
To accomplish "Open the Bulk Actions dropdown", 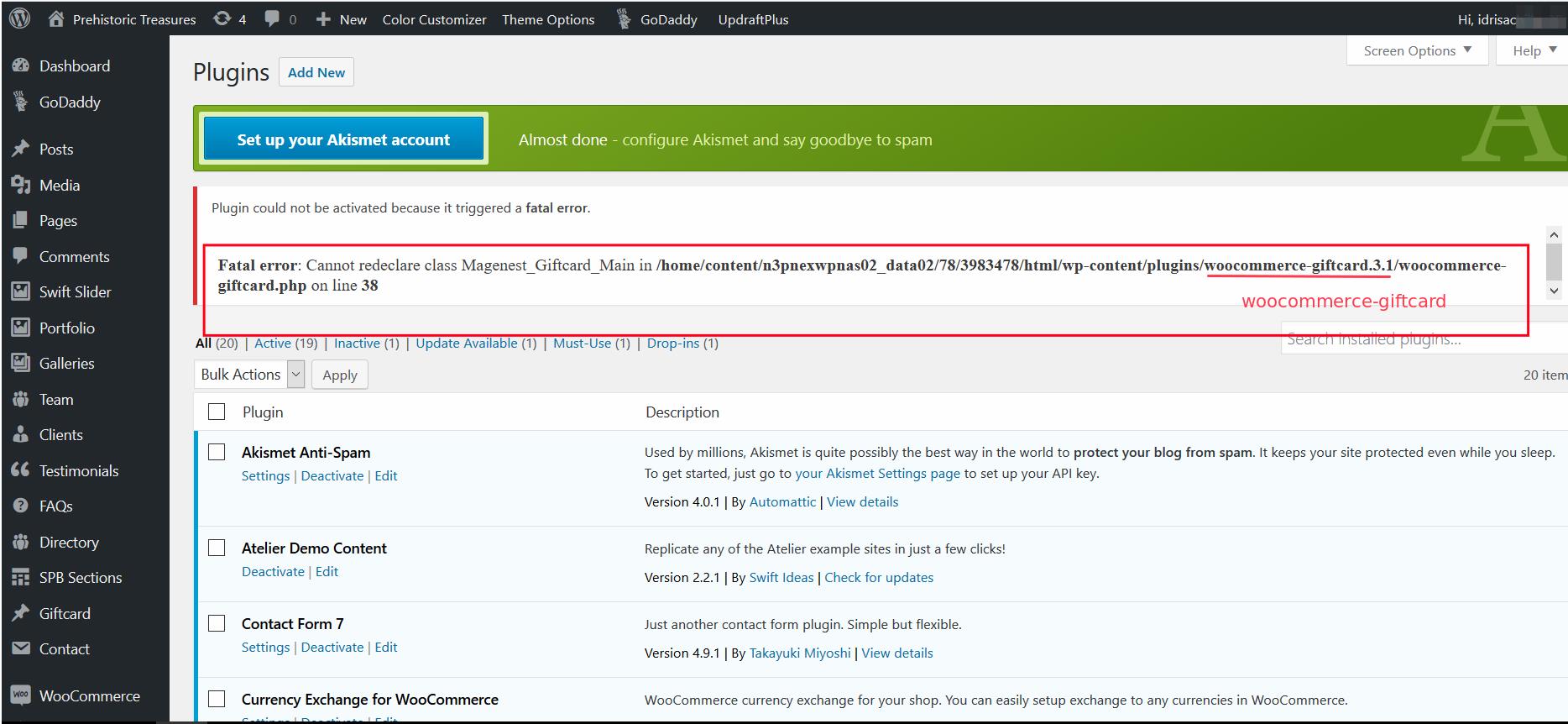I will coord(250,375).
